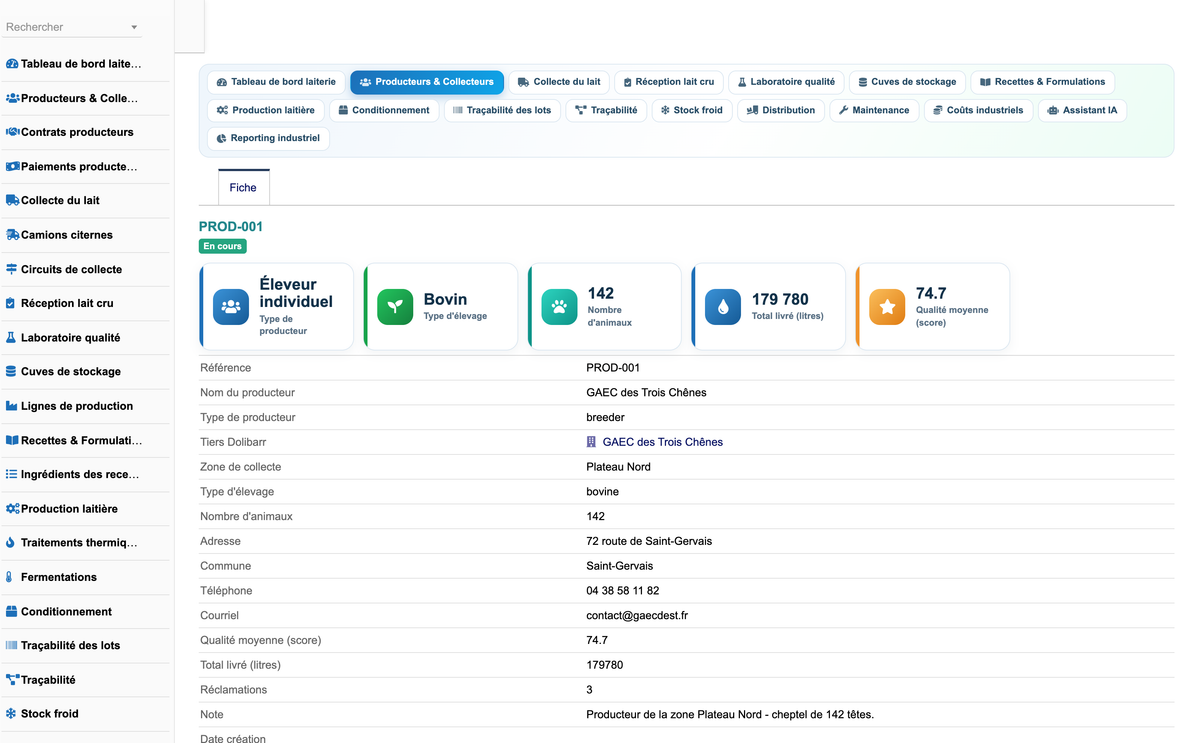The image size is (1200, 743).
Task: Click the Camions citernes truck icon
Action: (x=12, y=235)
